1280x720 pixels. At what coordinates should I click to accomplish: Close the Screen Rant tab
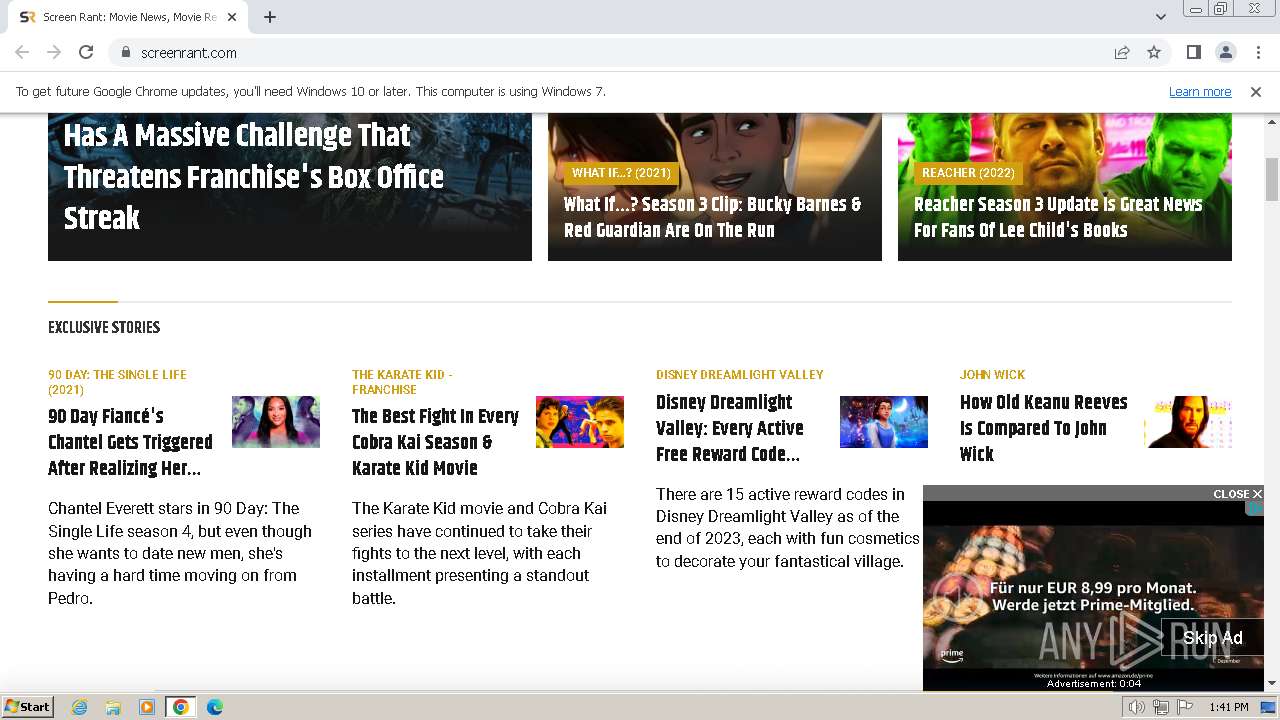232,17
